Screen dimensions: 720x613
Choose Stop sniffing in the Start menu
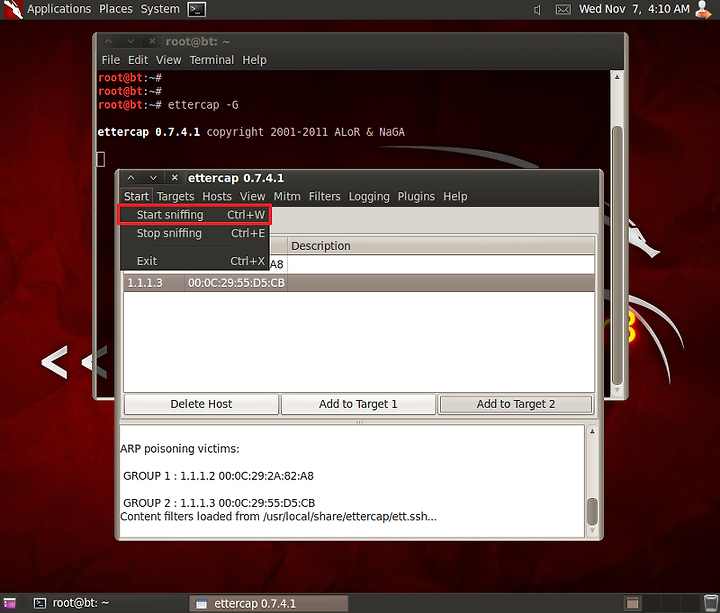coord(195,233)
